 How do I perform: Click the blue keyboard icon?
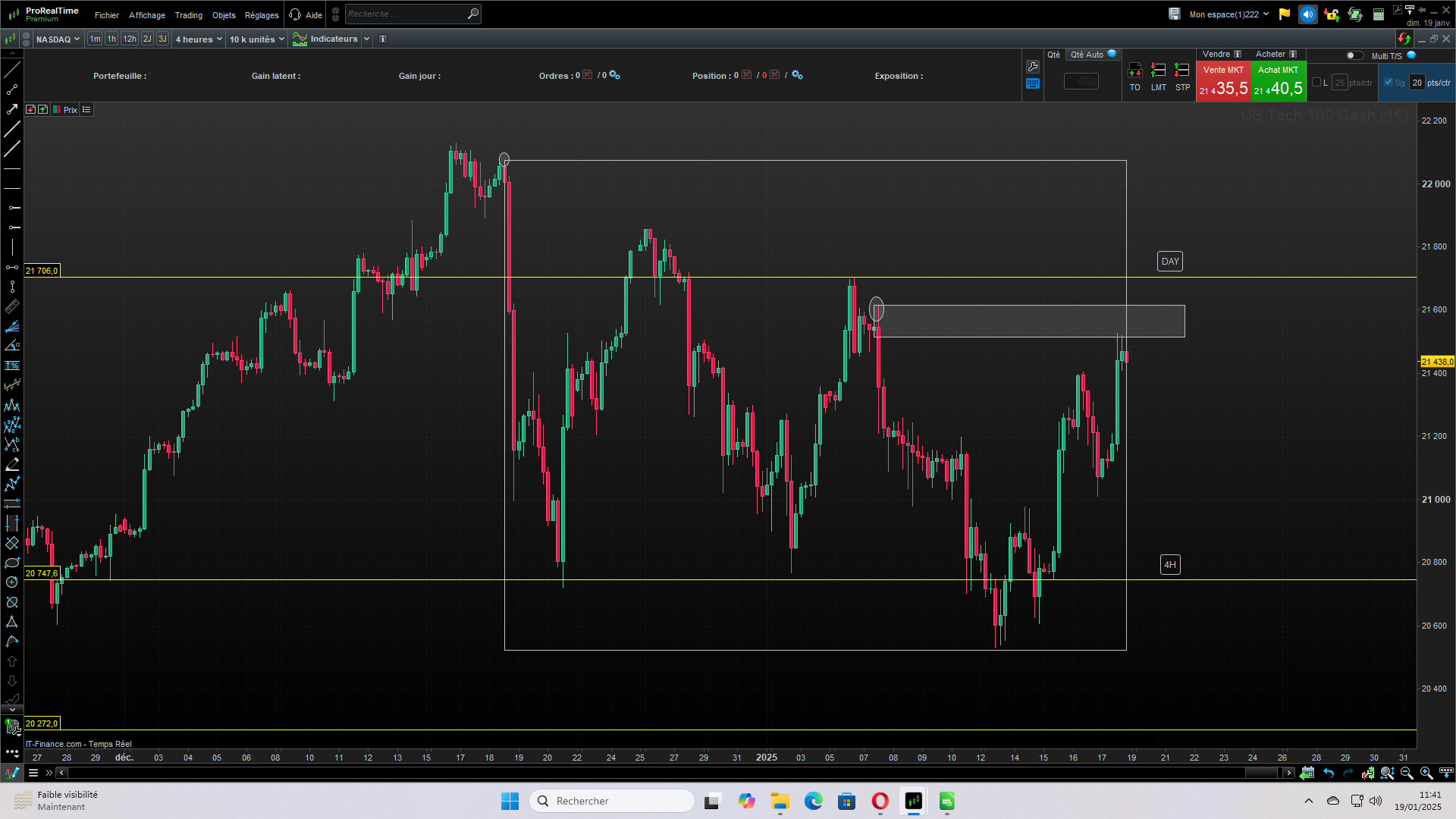click(x=1032, y=84)
